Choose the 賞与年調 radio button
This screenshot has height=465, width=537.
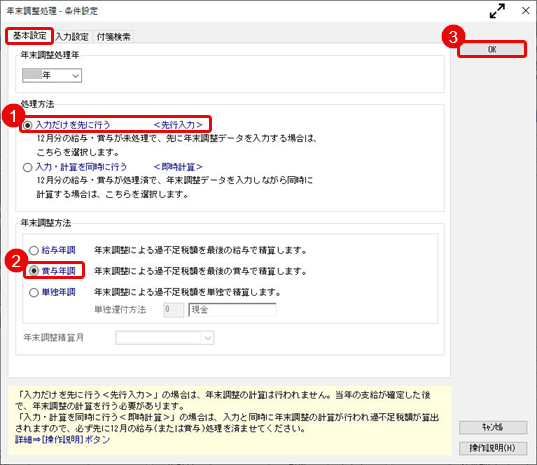34,271
